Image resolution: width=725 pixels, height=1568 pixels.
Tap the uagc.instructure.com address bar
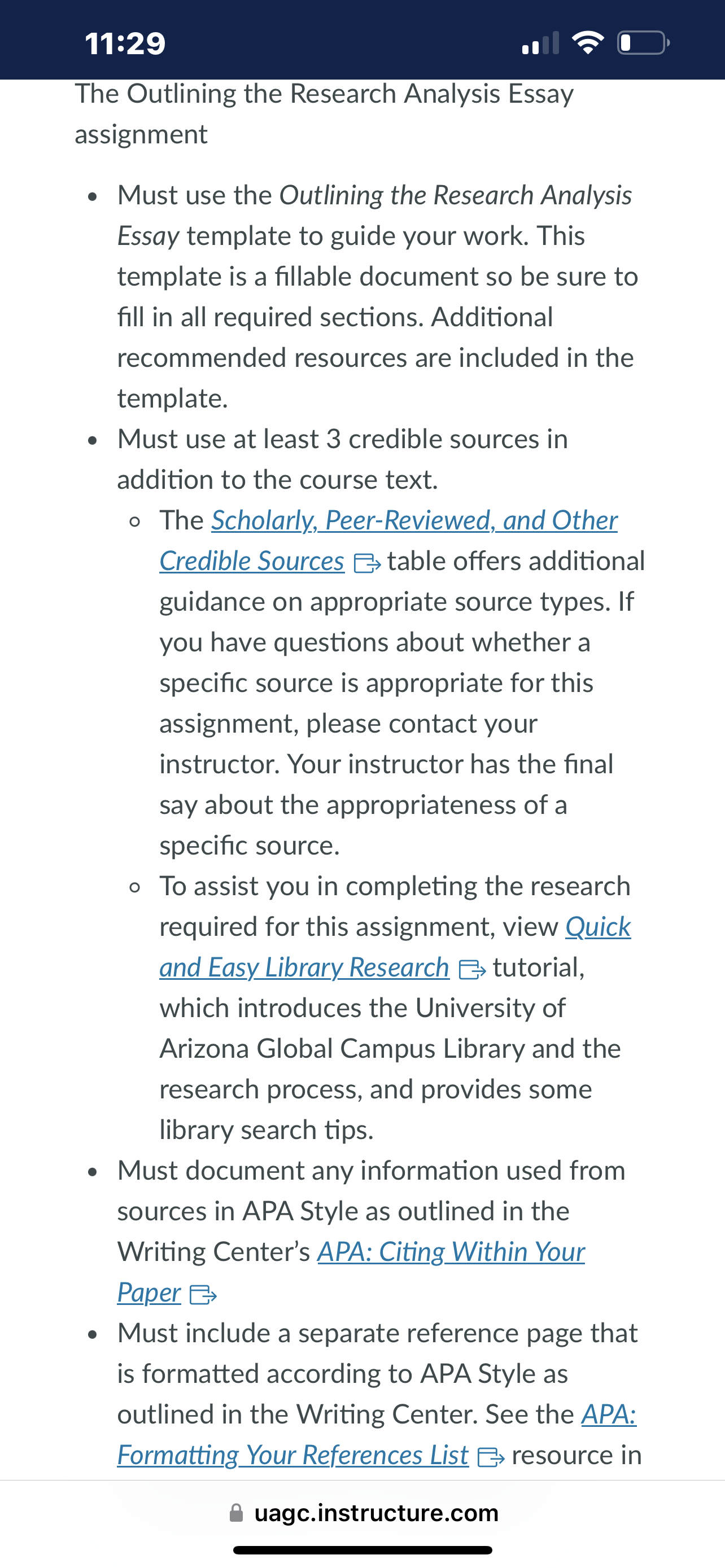coord(363,1513)
